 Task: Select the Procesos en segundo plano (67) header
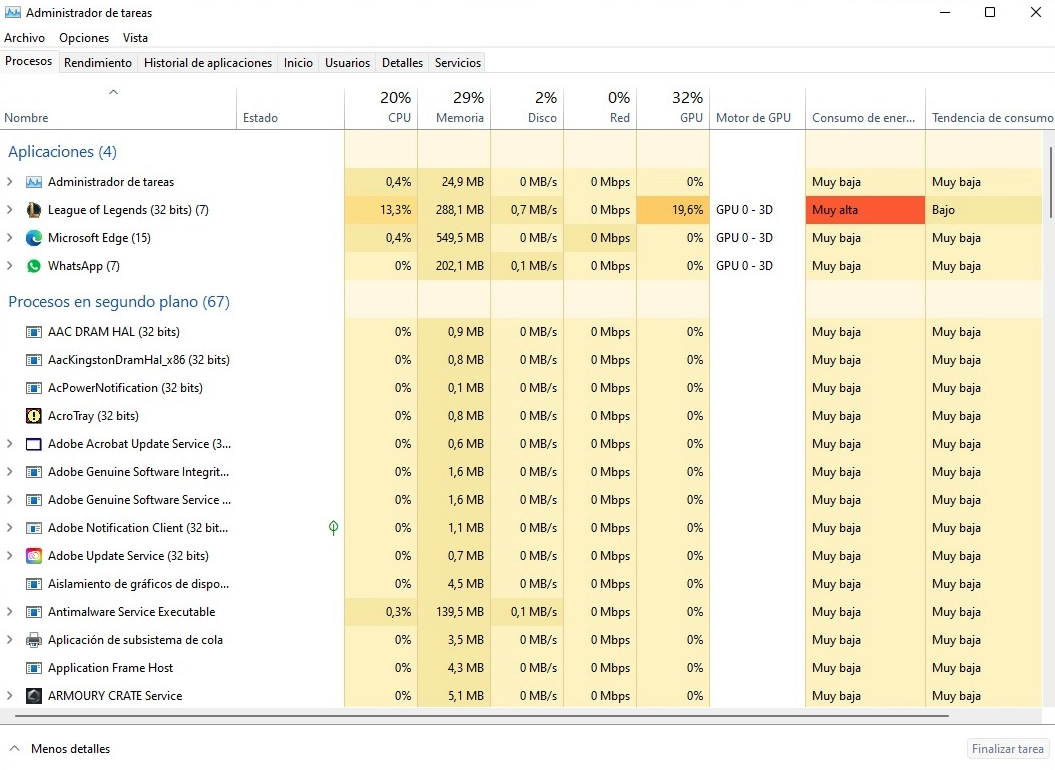pos(118,302)
